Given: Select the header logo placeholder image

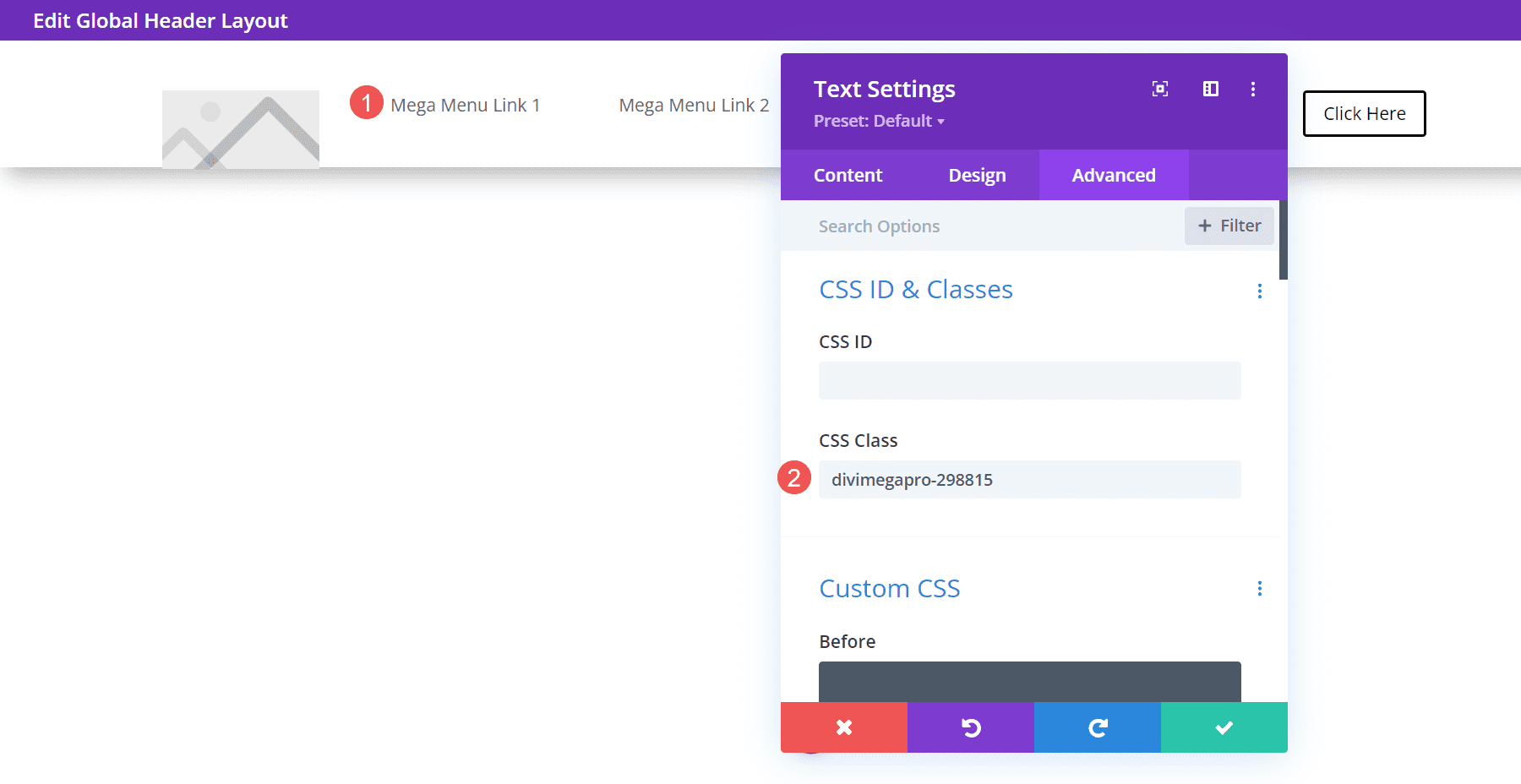Looking at the screenshot, I should (x=241, y=129).
